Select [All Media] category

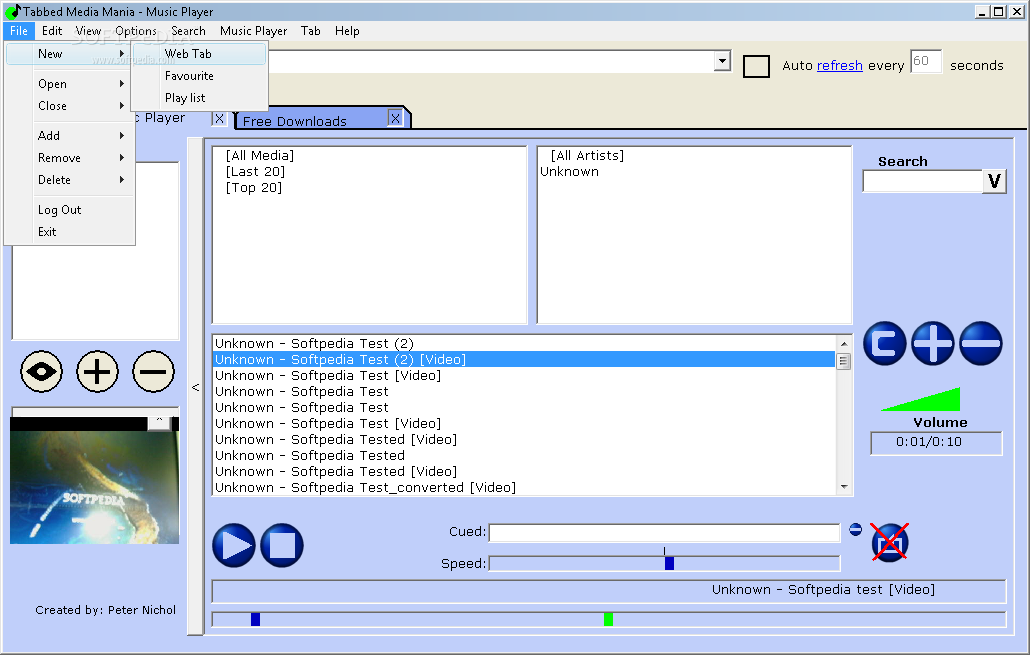259,156
